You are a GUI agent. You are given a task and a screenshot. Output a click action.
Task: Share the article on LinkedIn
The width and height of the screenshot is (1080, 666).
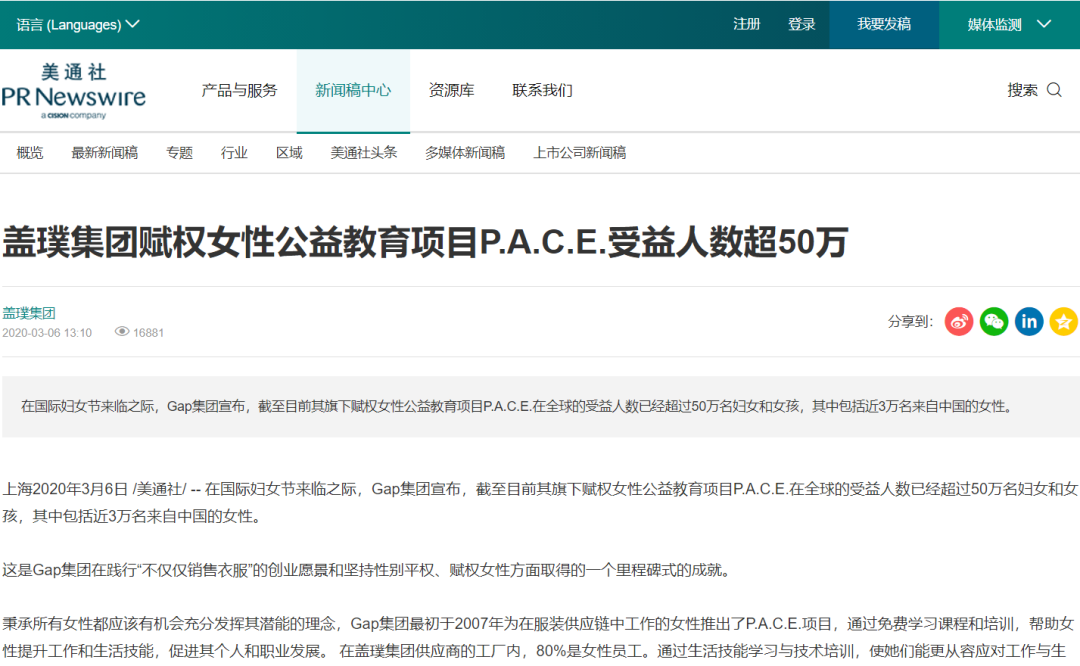click(x=1028, y=321)
